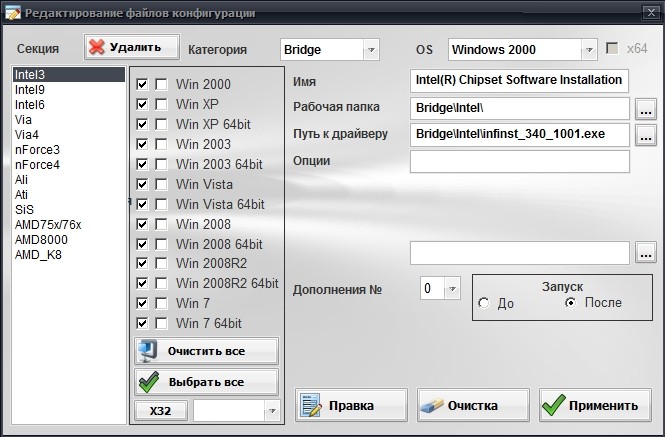Screen dimensions: 665x437
Task: Click Выбрать все button
Action: click(x=207, y=382)
